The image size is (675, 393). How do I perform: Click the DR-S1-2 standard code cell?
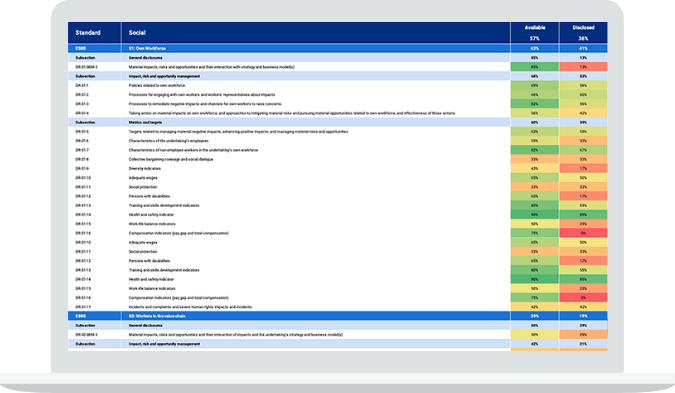tap(82, 95)
